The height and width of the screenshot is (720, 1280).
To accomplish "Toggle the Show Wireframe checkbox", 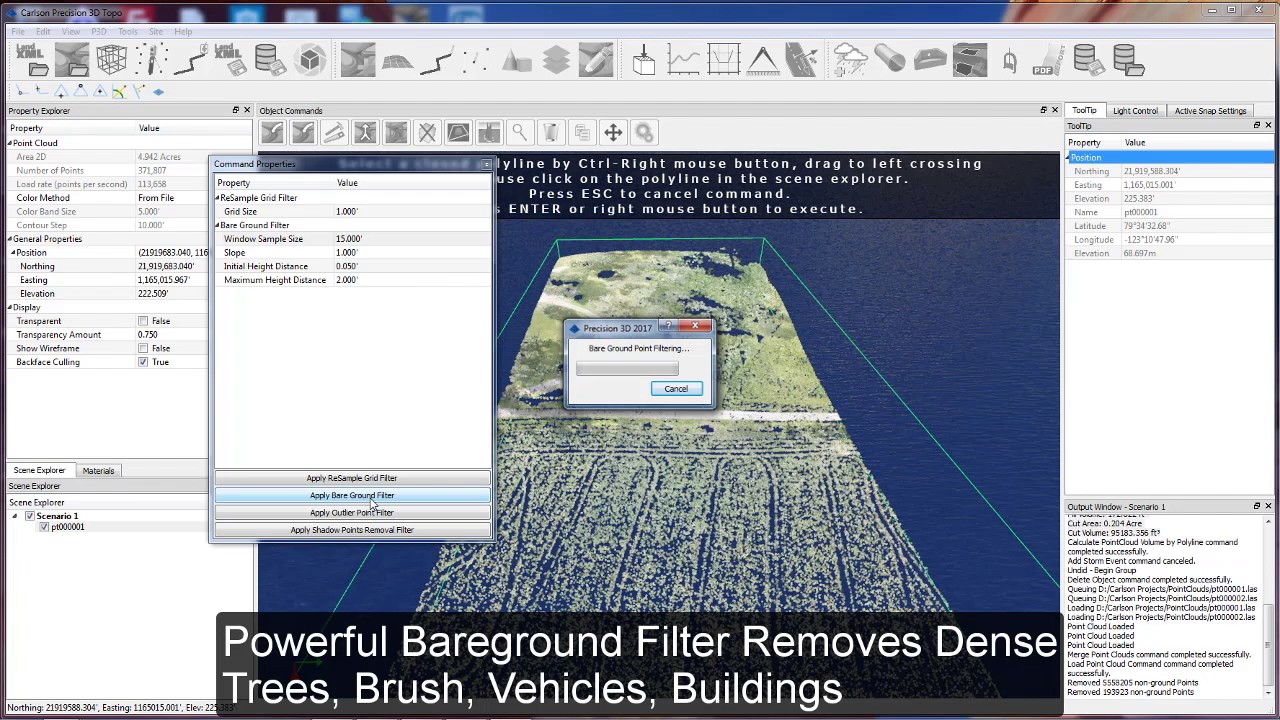I will tap(143, 348).
